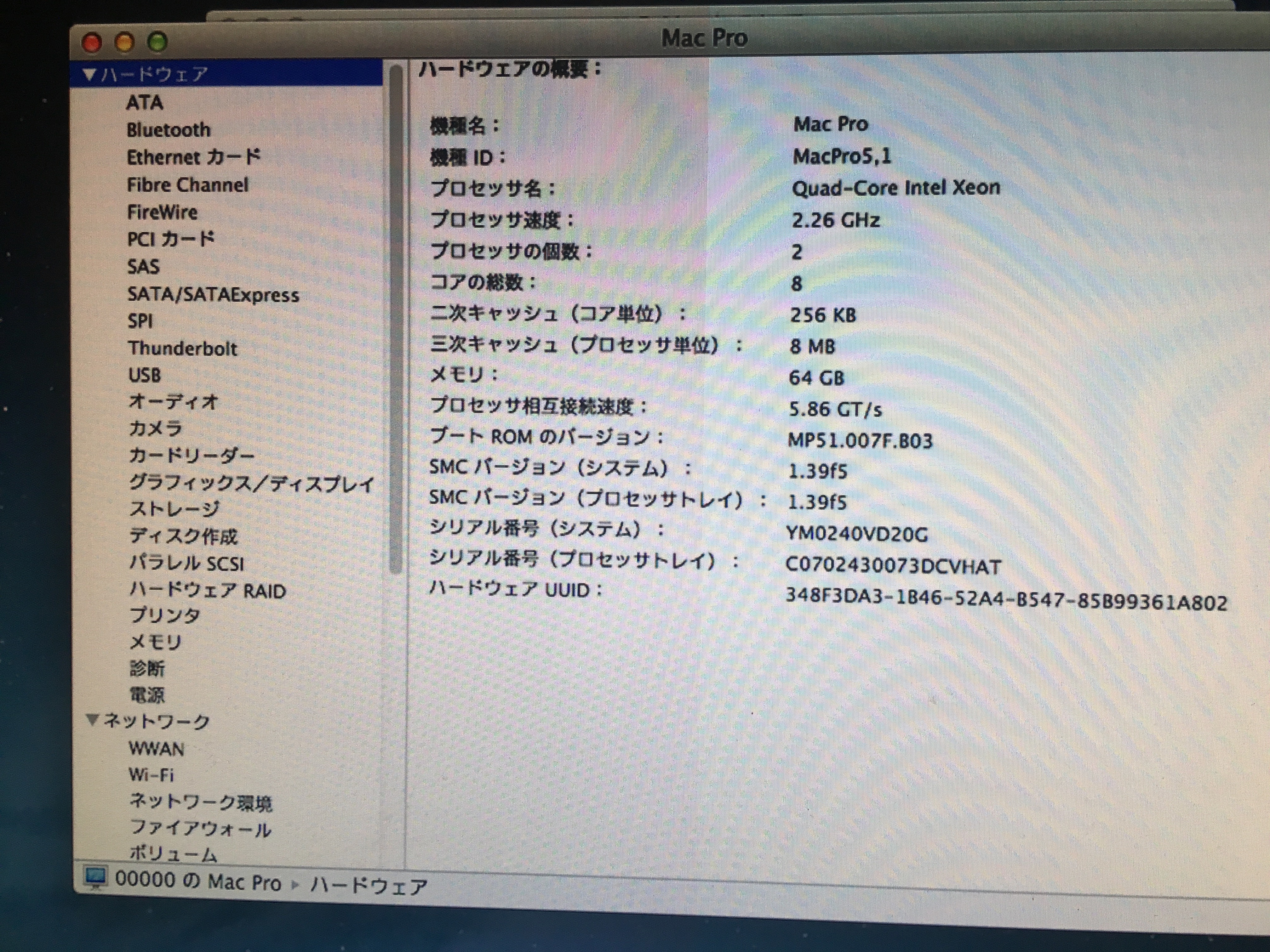Open the Ethernet カード entry

click(x=193, y=157)
